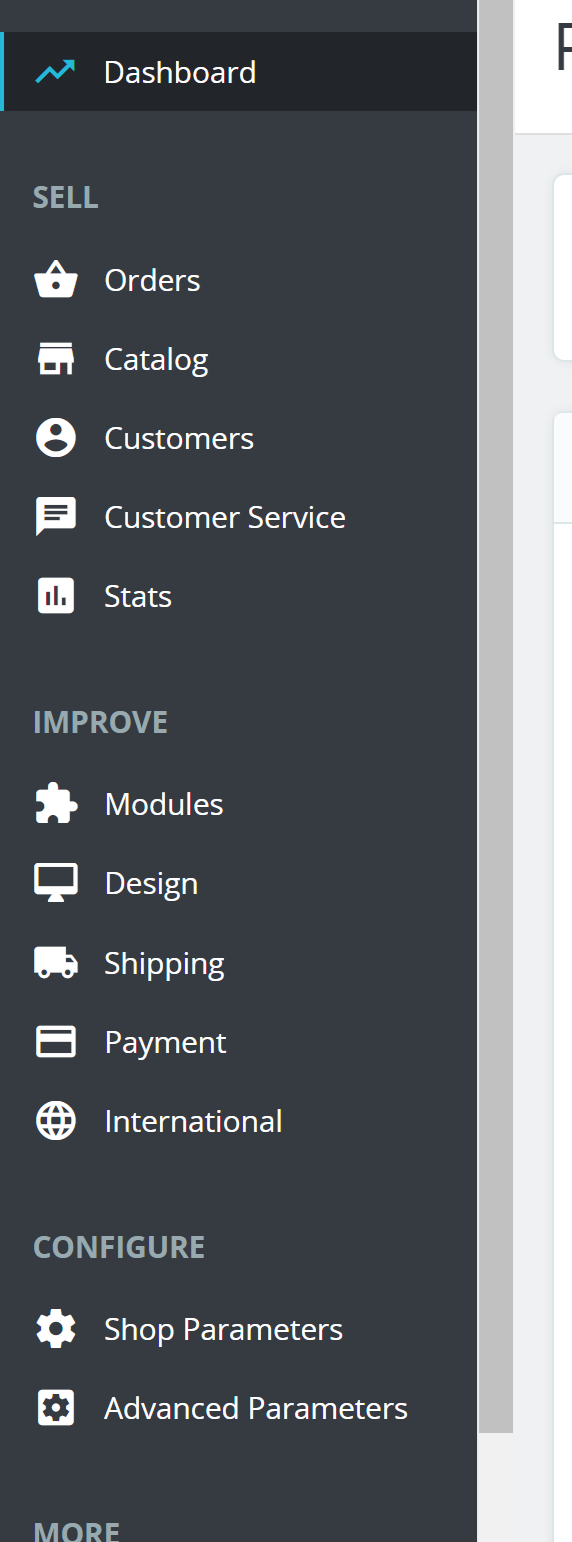Click the Dashboard trending arrow icon
572x1542 pixels.
[x=55, y=72]
